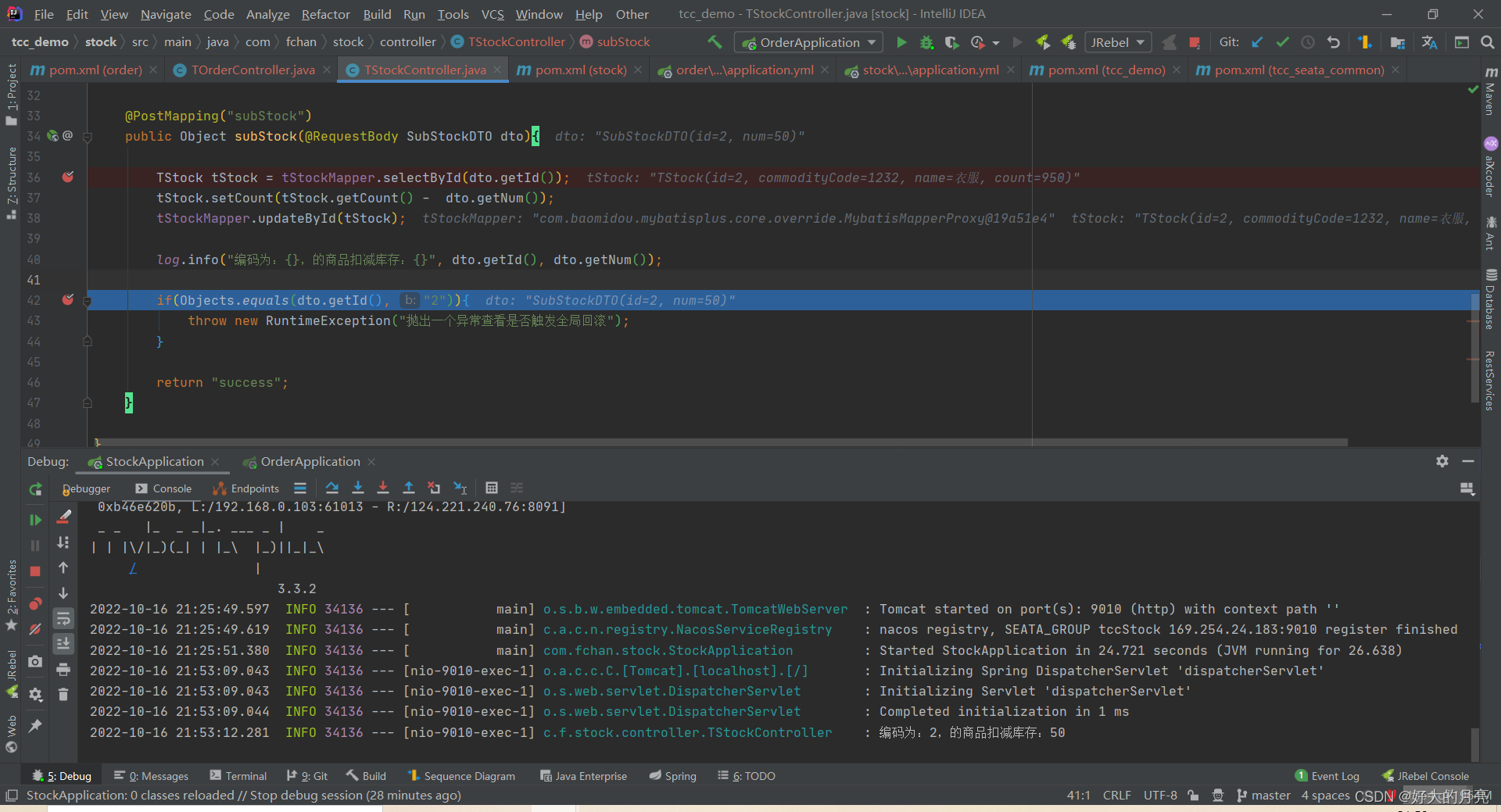Switch to the Debugger tab
Viewport: 1501px width, 812px height.
coord(86,488)
